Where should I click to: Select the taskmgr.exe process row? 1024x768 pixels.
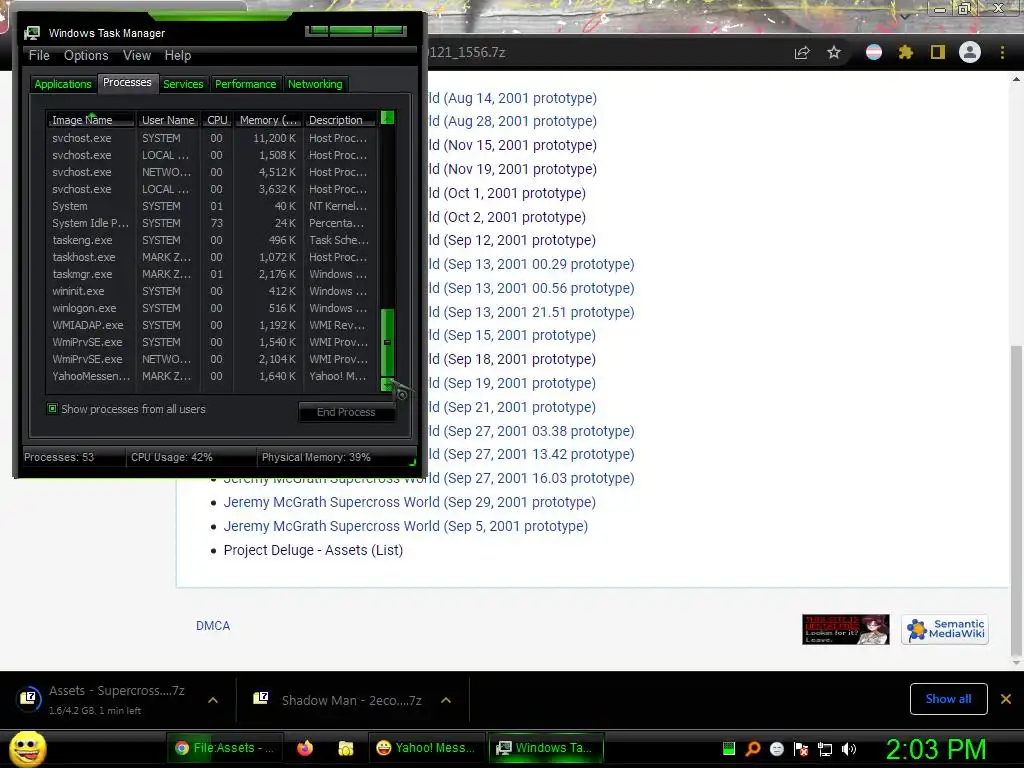pos(212,274)
